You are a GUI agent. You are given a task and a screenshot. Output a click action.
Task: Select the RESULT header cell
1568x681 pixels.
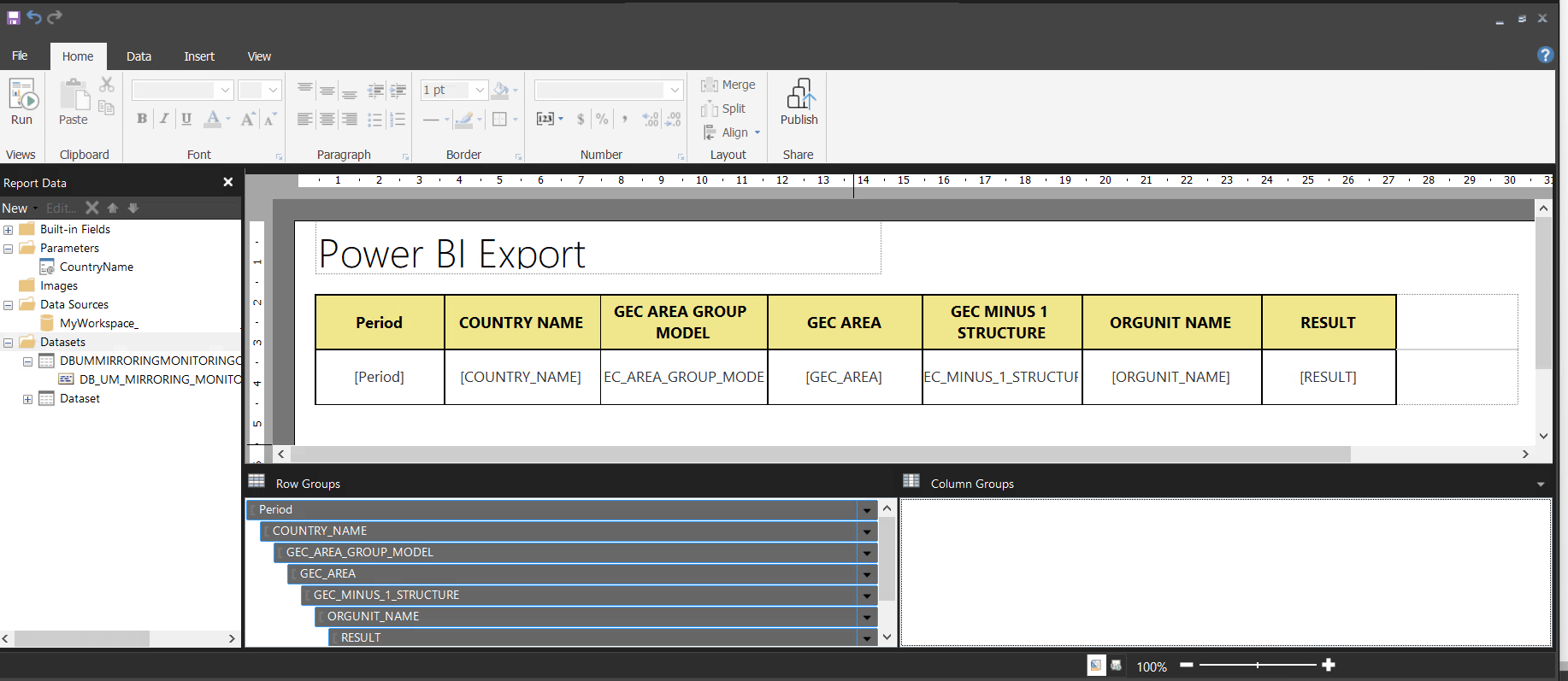[x=1329, y=322]
